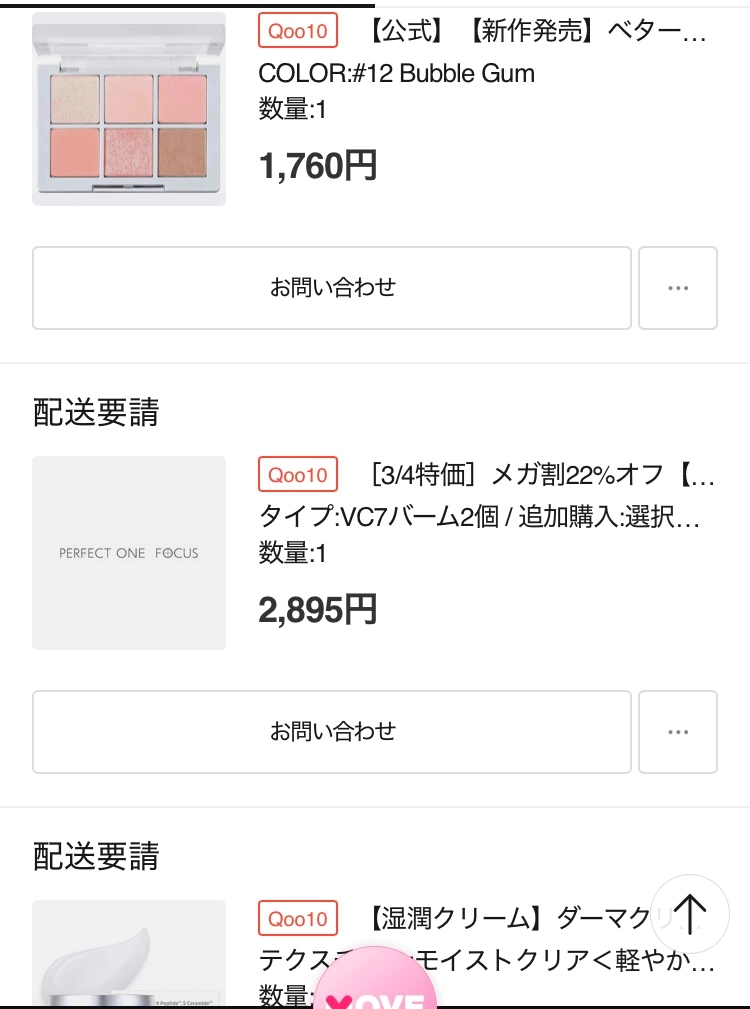This screenshot has height=1009, width=750.
Task: Click the 1,760円 price
Action: click(x=318, y=166)
